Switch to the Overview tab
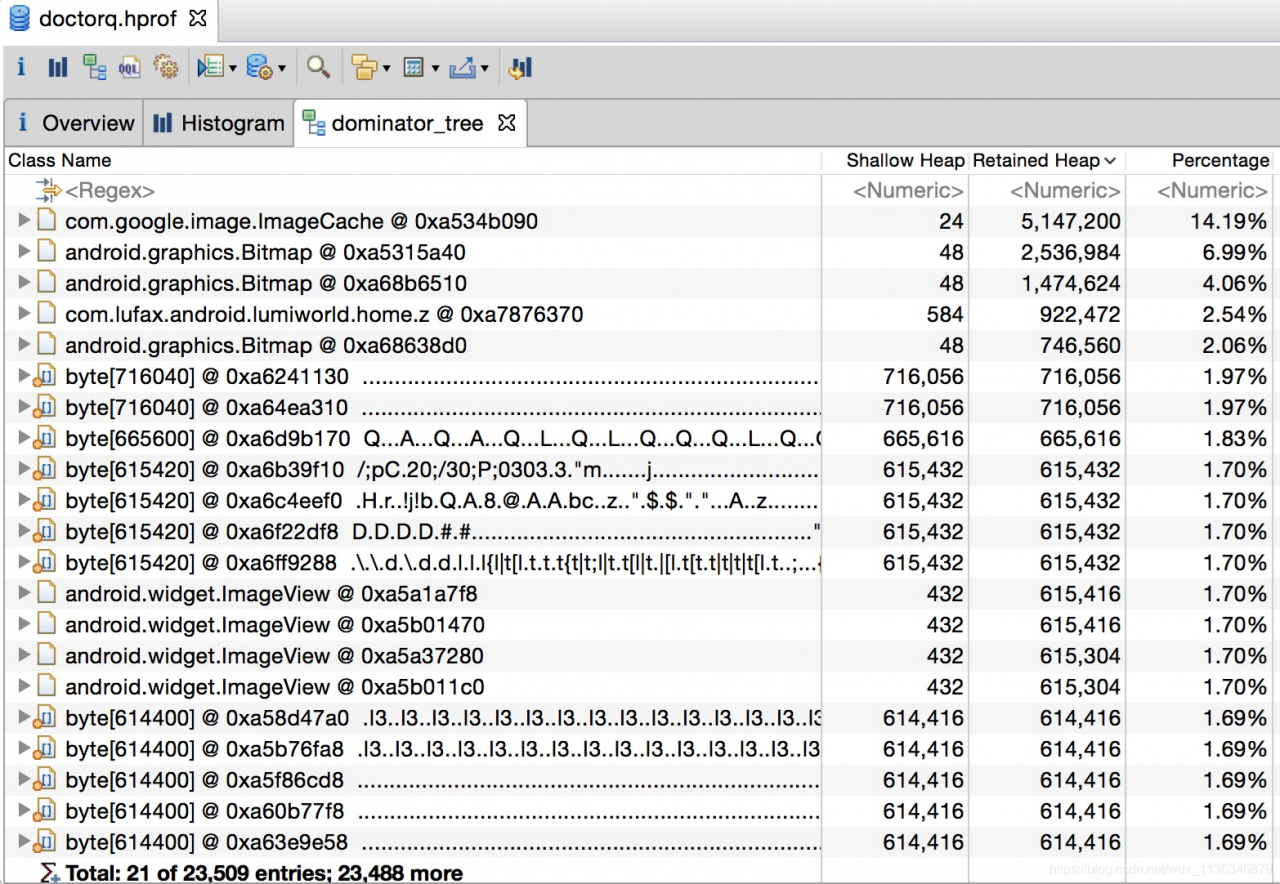This screenshot has height=884, width=1280. point(75,123)
